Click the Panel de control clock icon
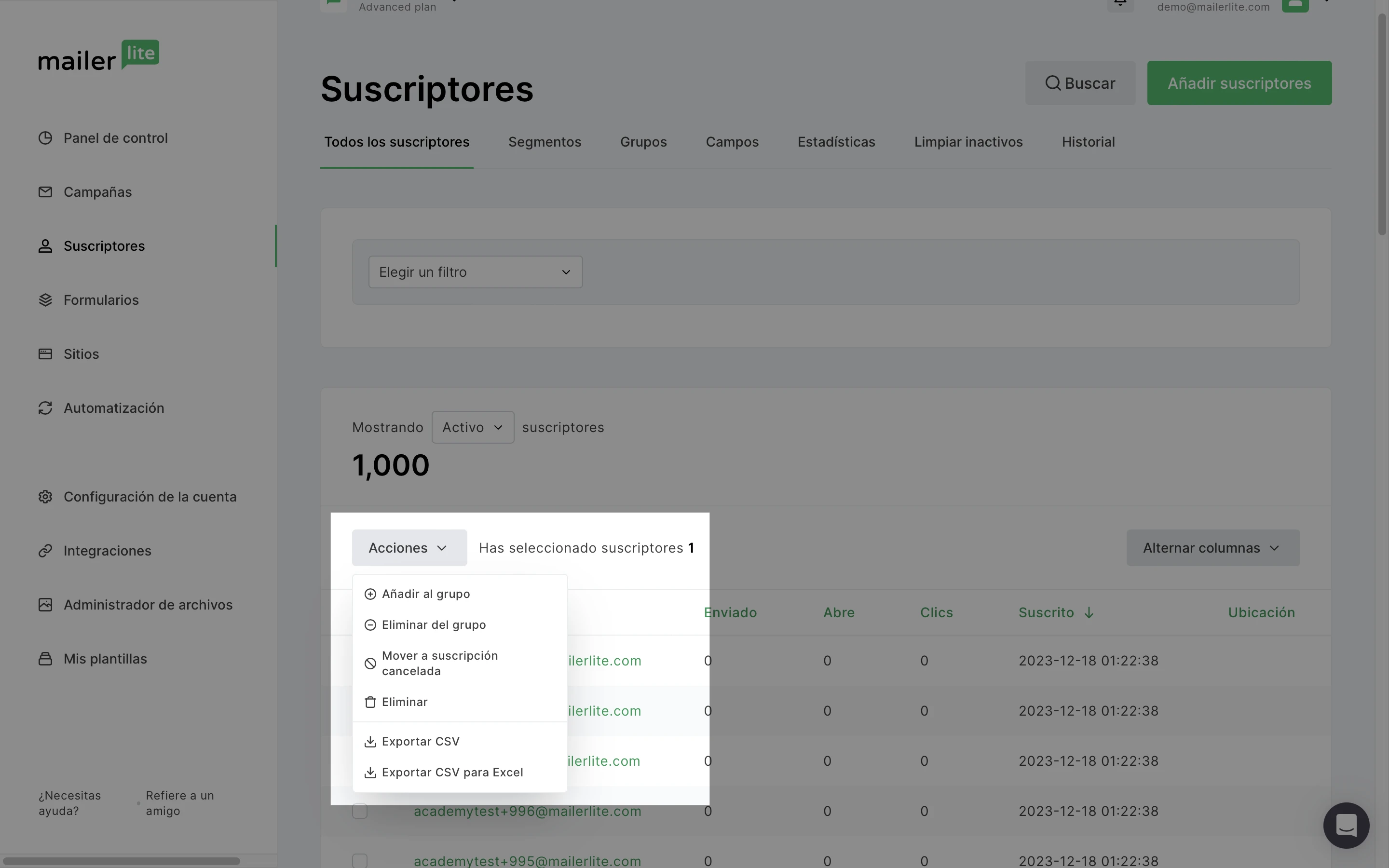The width and height of the screenshot is (1389, 868). [x=45, y=138]
